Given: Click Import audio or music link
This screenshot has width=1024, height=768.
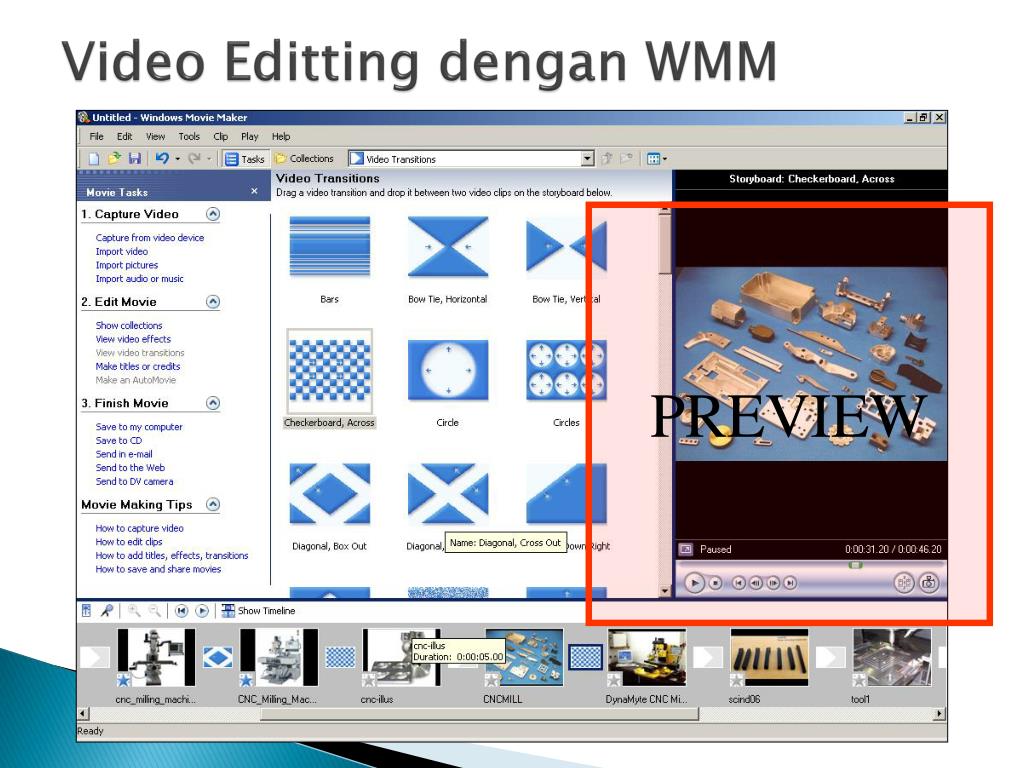Looking at the screenshot, I should [139, 279].
